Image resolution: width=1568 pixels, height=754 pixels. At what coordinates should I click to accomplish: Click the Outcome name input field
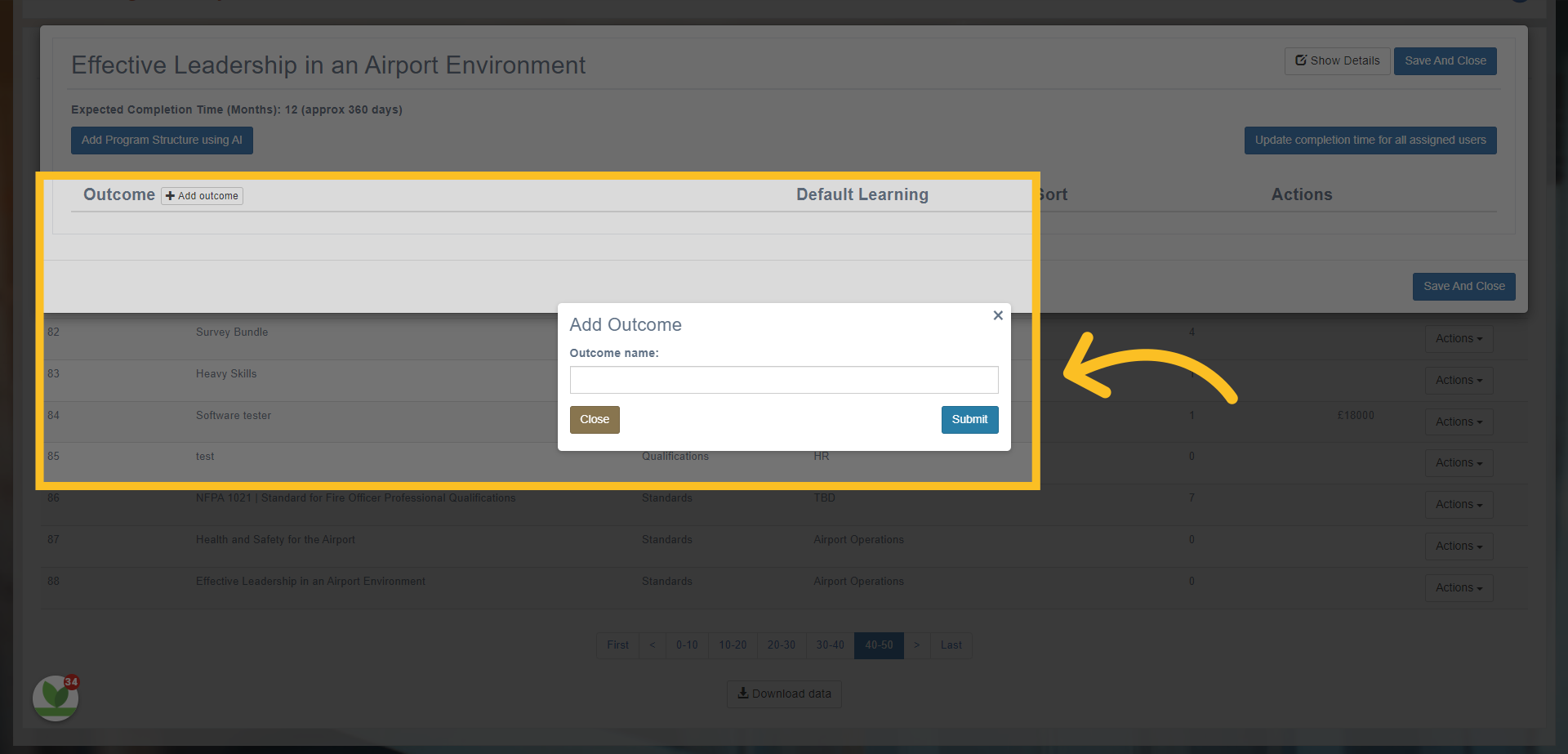click(784, 380)
